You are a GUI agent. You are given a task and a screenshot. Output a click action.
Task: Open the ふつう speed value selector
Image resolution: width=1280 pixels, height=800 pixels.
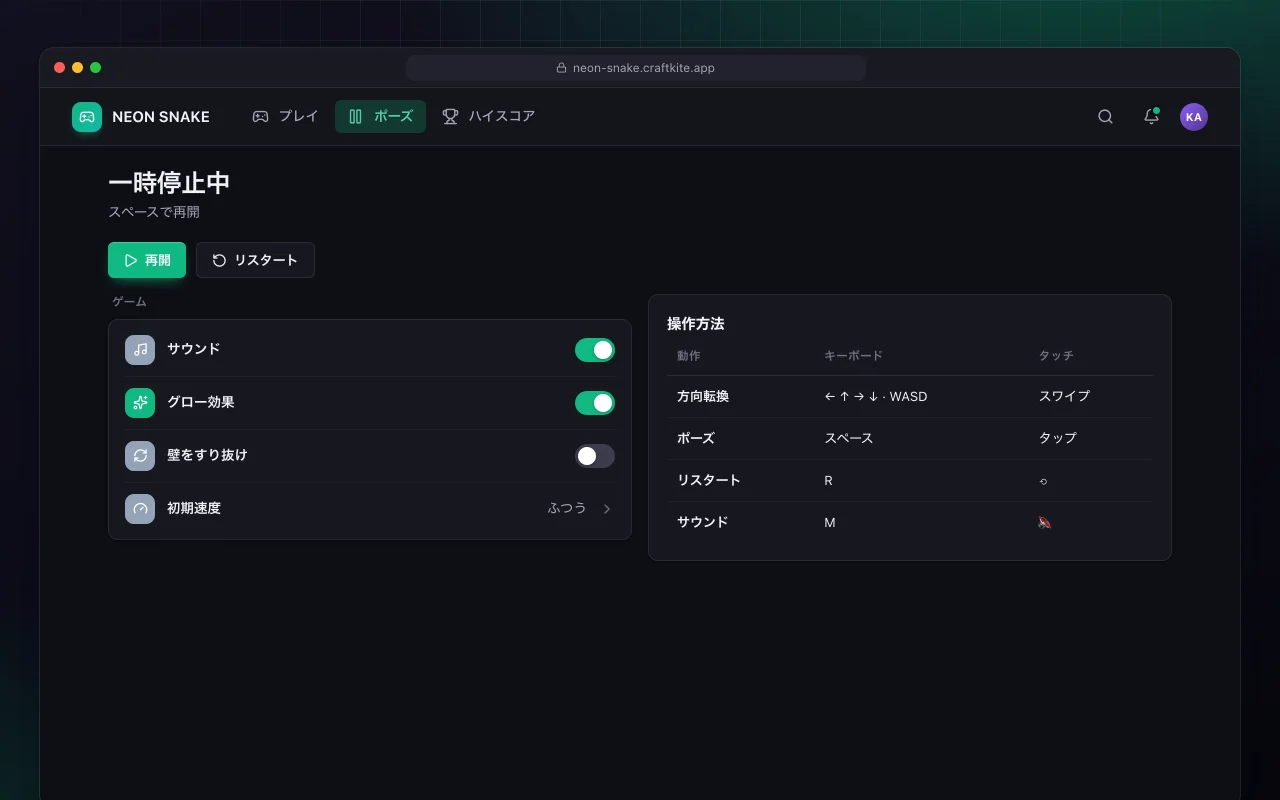tap(567, 509)
